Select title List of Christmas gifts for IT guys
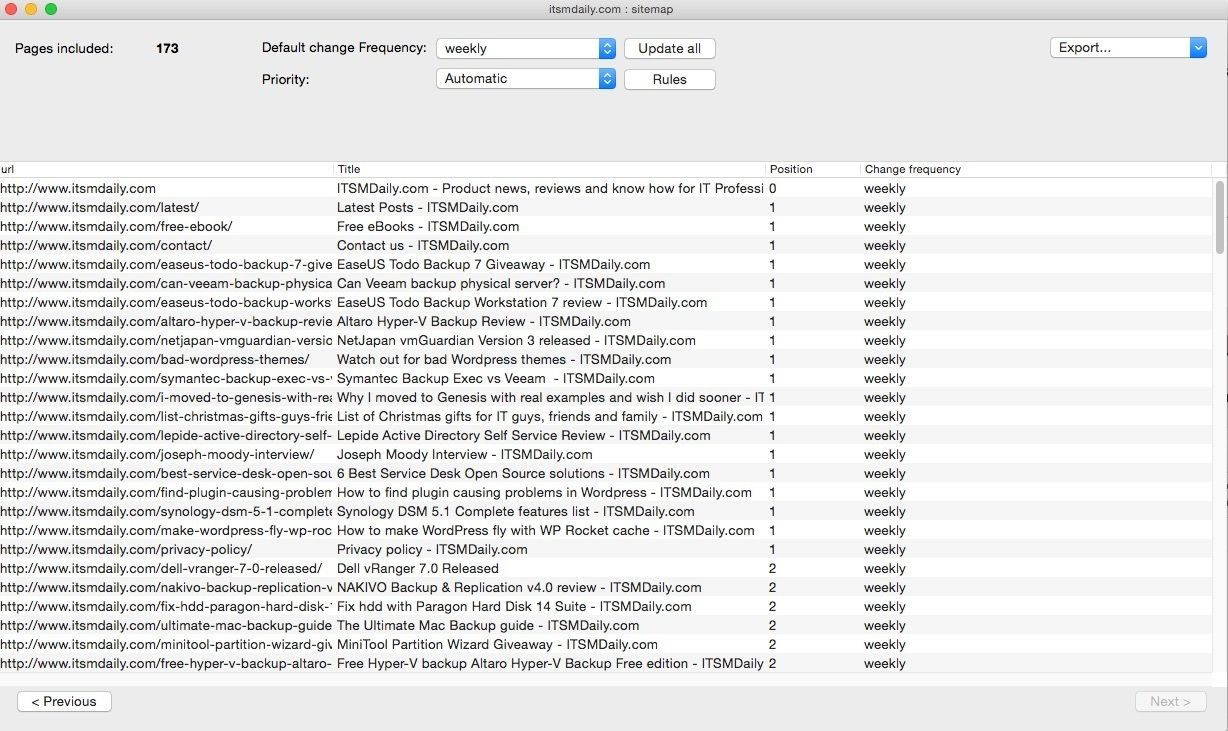Viewport: 1228px width, 731px height. coord(550,416)
